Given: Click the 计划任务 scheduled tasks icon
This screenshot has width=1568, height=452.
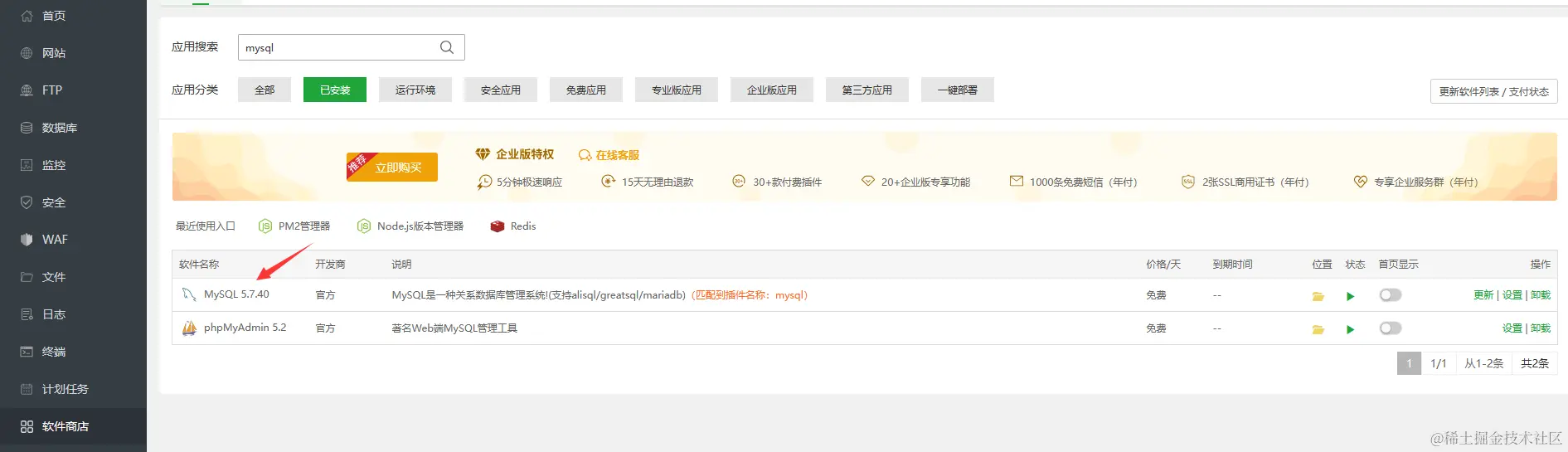Looking at the screenshot, I should (27, 389).
